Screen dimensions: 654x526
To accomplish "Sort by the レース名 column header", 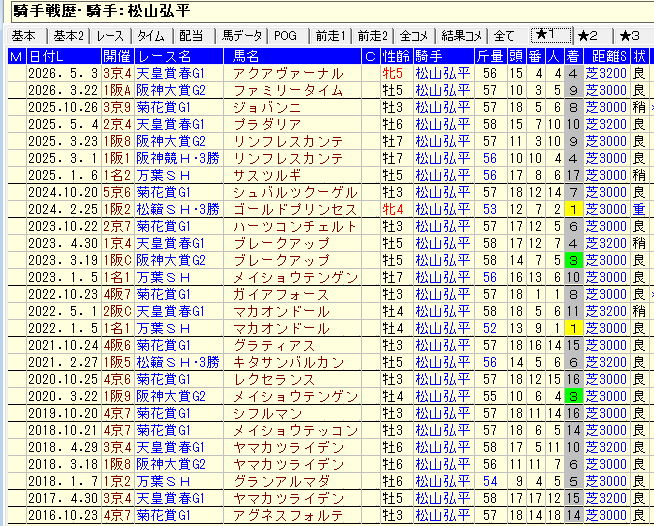I will pyautogui.click(x=179, y=56).
